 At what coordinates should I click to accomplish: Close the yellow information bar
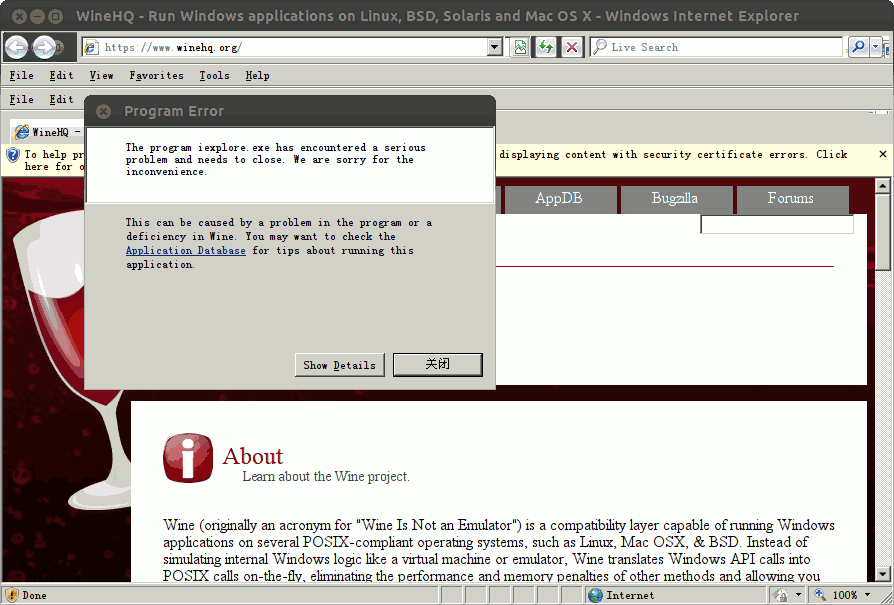tap(883, 154)
